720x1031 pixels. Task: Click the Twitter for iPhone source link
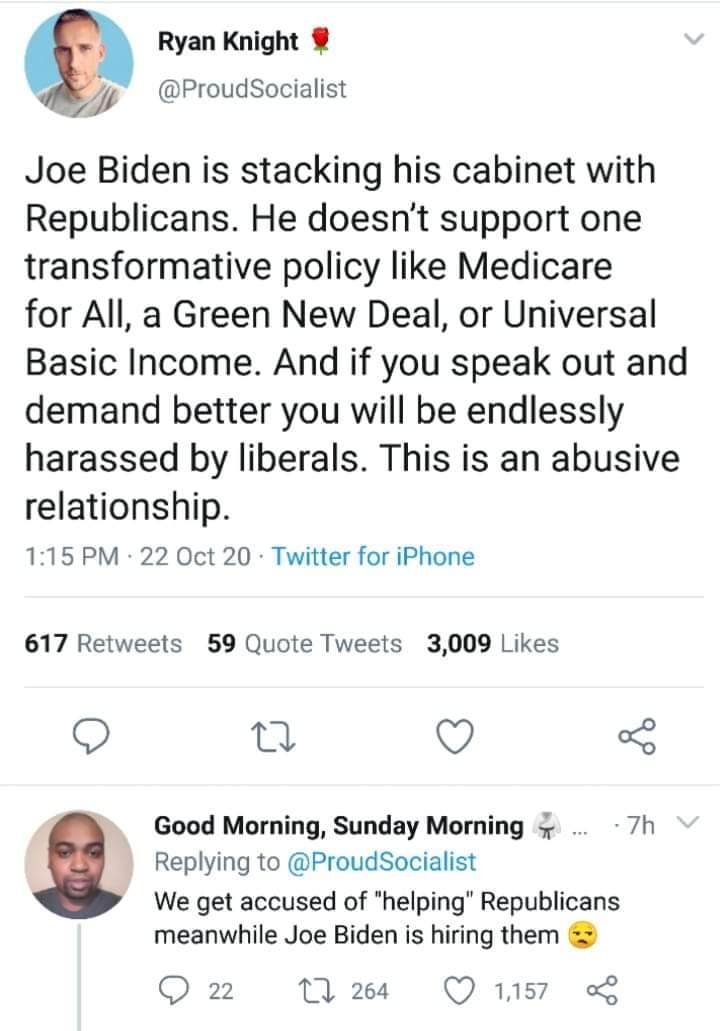(x=372, y=556)
